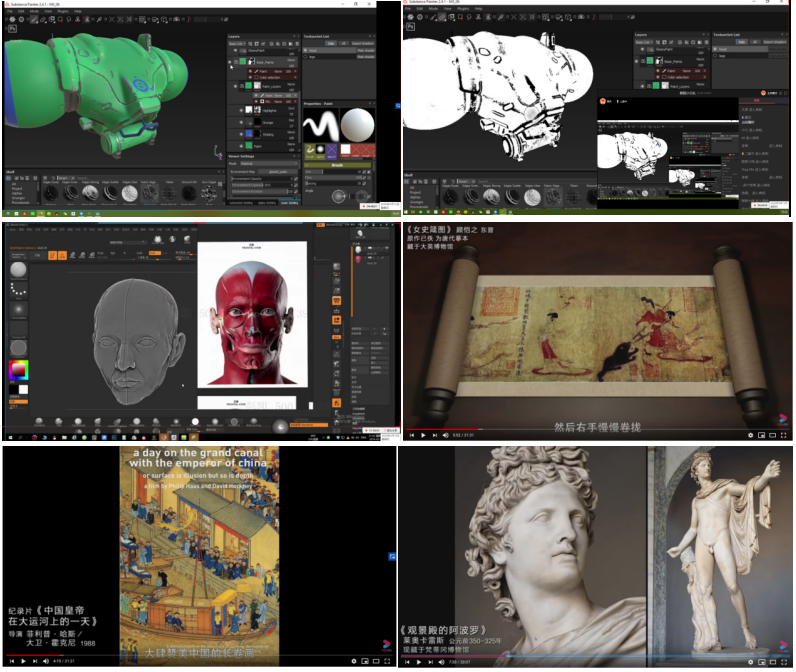796x672 pixels.
Task: Open the Edit menu in left Substance window
Action: click(x=21, y=11)
